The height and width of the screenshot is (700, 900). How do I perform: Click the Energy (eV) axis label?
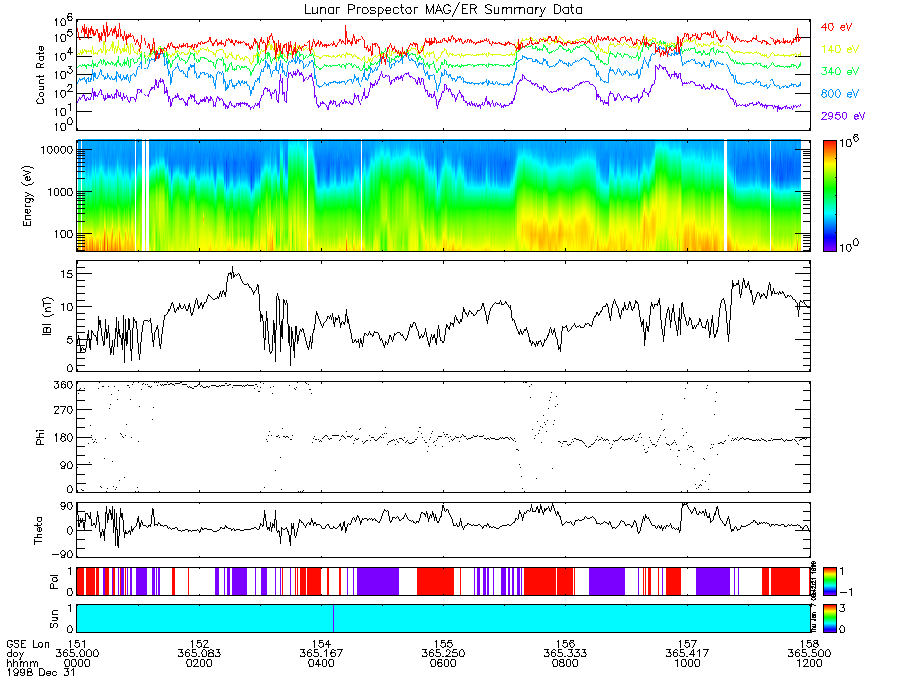[x=28, y=196]
